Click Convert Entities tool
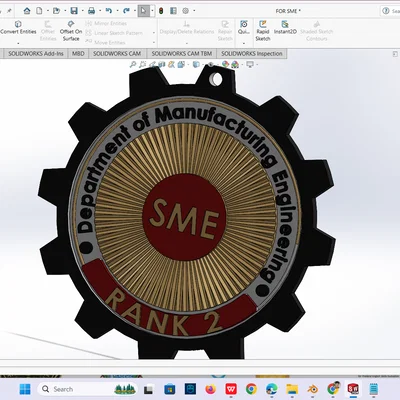Screen dimensions: 400x400 pos(18,28)
